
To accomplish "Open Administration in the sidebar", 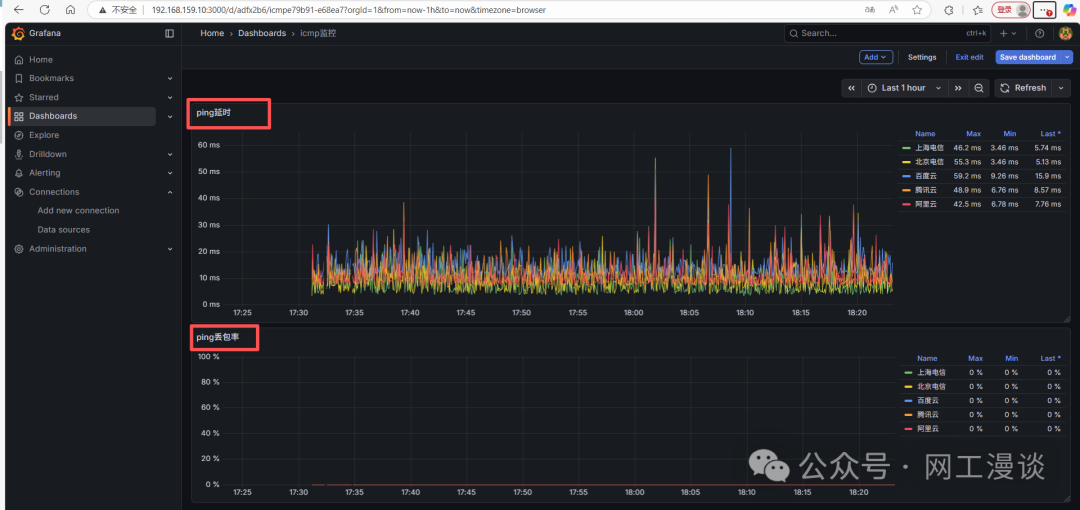I will click(58, 249).
